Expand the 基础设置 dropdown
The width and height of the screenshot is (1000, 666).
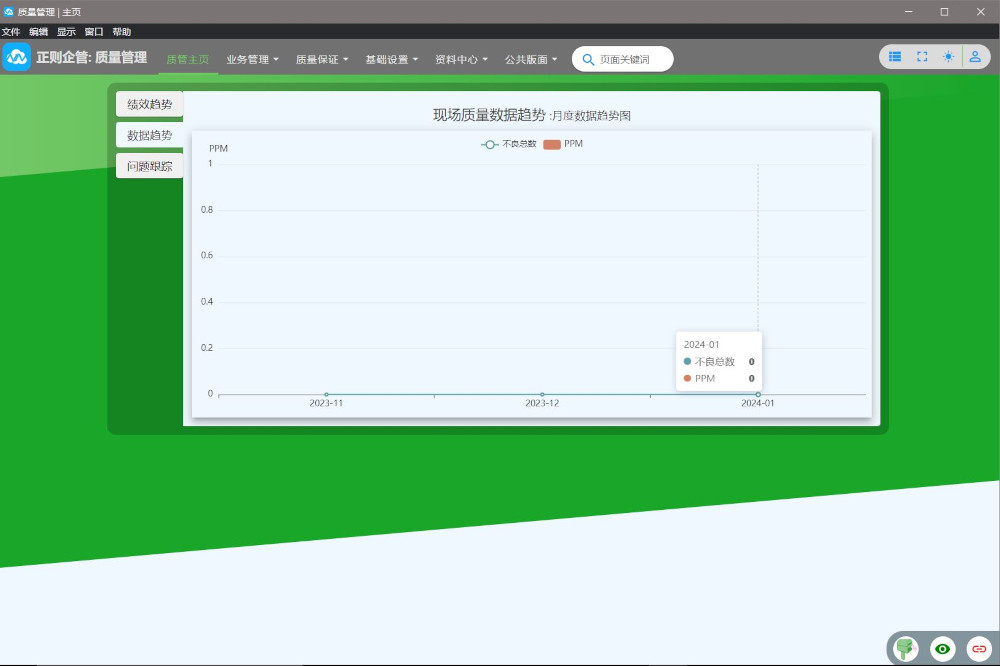(x=392, y=59)
